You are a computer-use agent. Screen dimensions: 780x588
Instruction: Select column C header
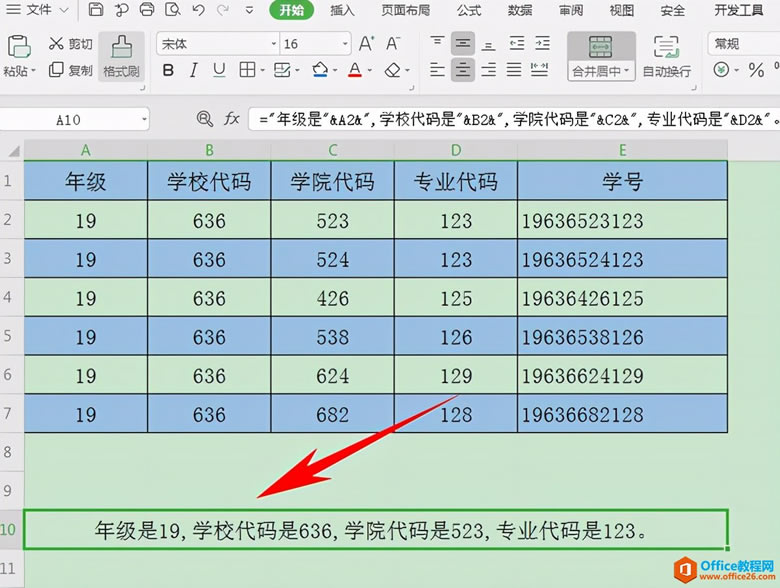332,150
